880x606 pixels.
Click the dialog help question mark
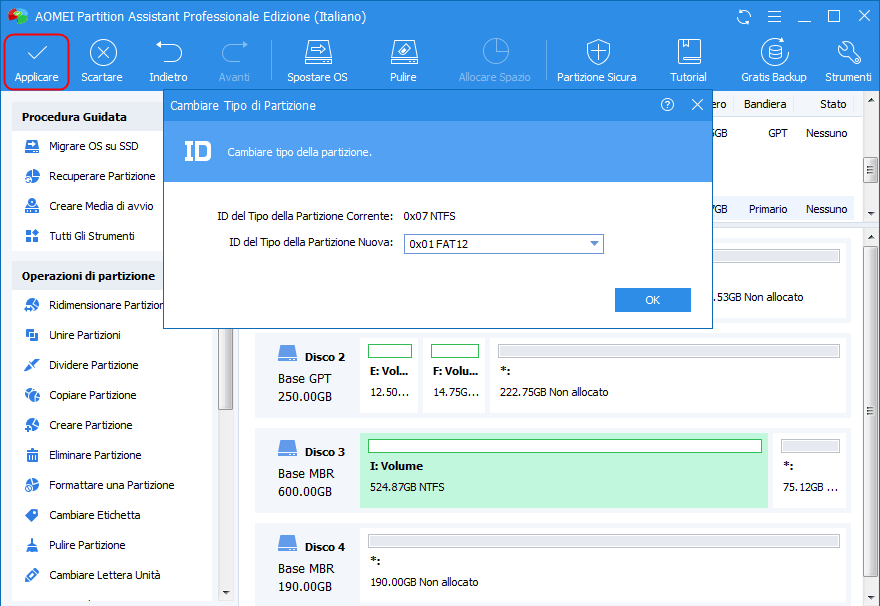[x=667, y=105]
